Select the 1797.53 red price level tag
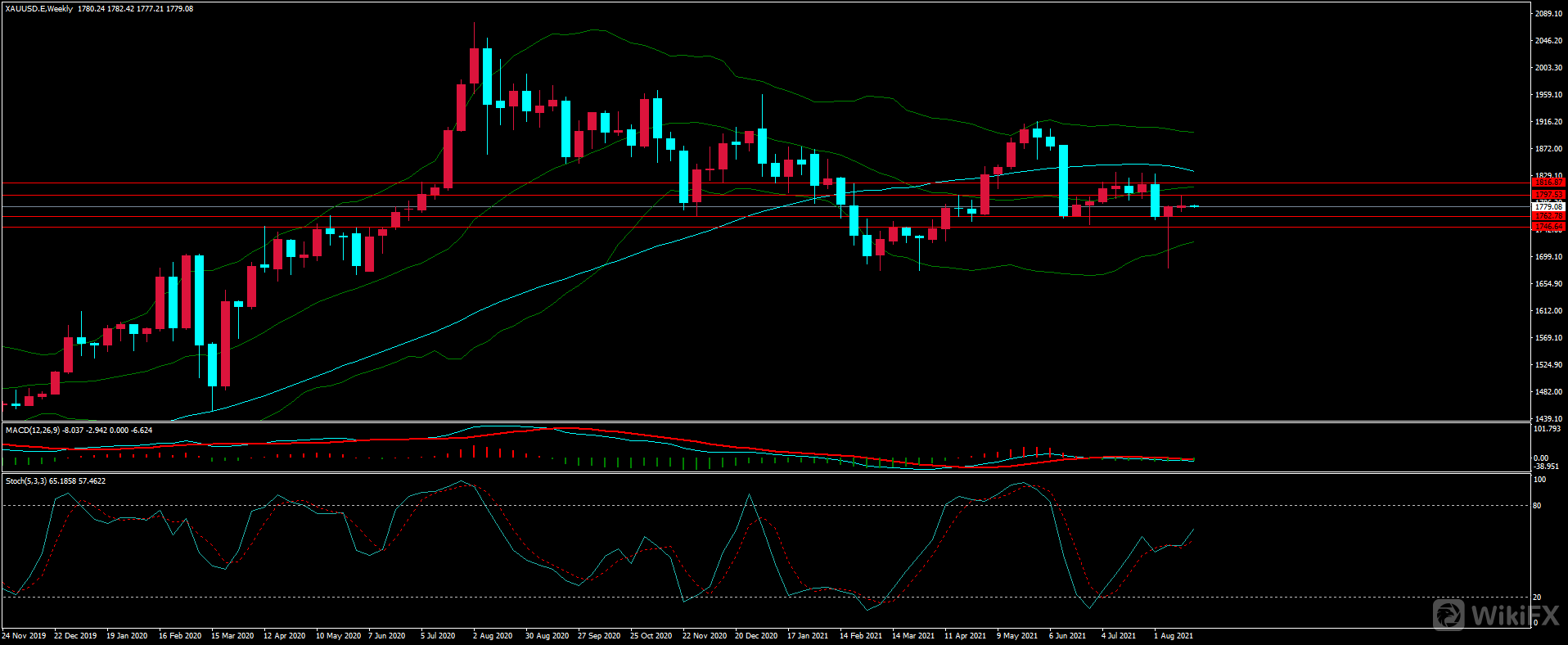 coord(1548,195)
